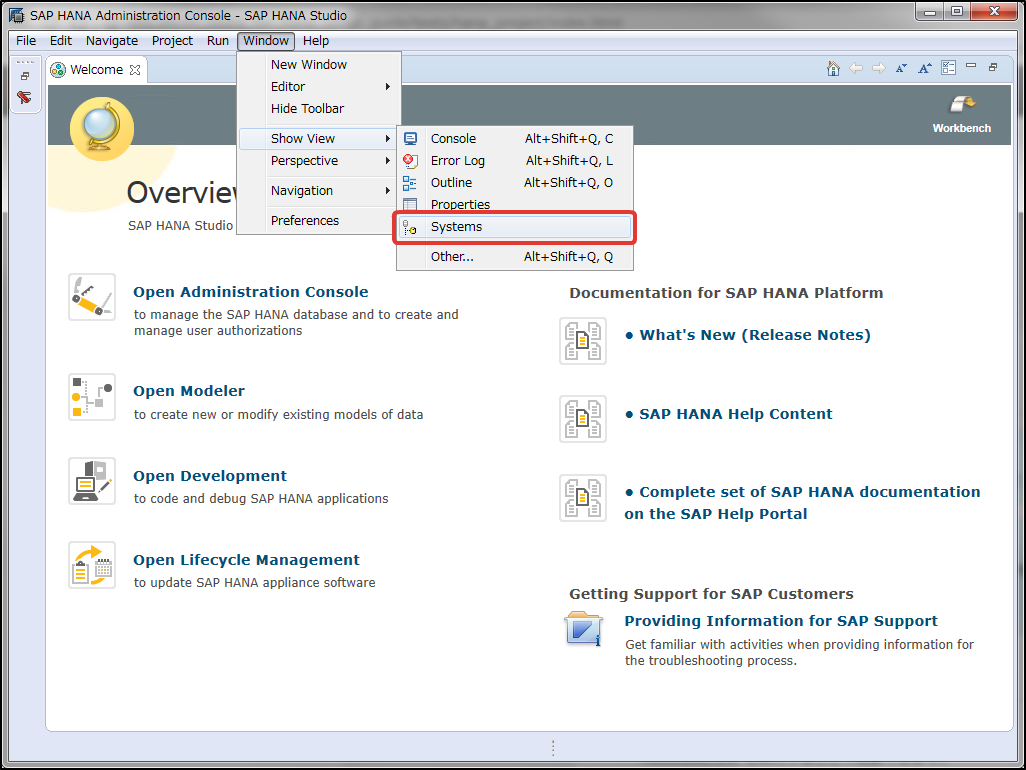Click the customize page icon in Welcome toolbar
1026x770 pixels.
(949, 68)
